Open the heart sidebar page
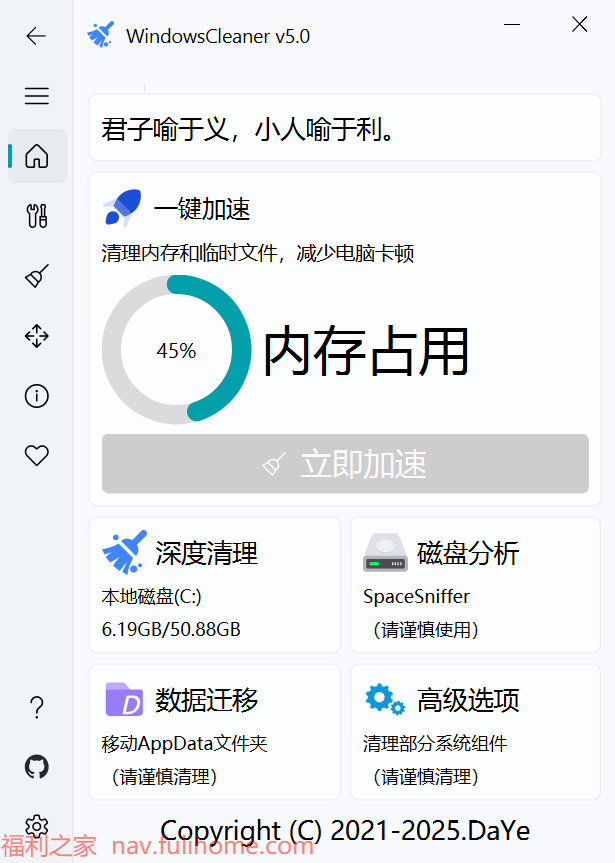615x863 pixels. coord(37,455)
